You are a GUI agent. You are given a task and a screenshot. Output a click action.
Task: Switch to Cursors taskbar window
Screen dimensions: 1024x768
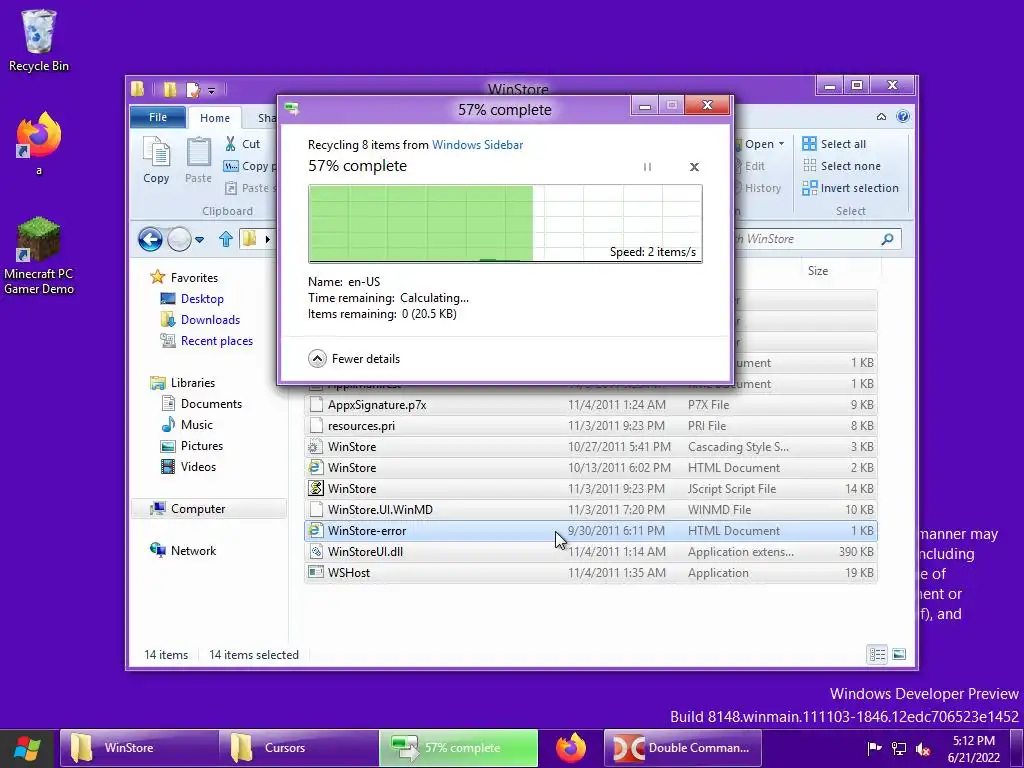pos(299,748)
